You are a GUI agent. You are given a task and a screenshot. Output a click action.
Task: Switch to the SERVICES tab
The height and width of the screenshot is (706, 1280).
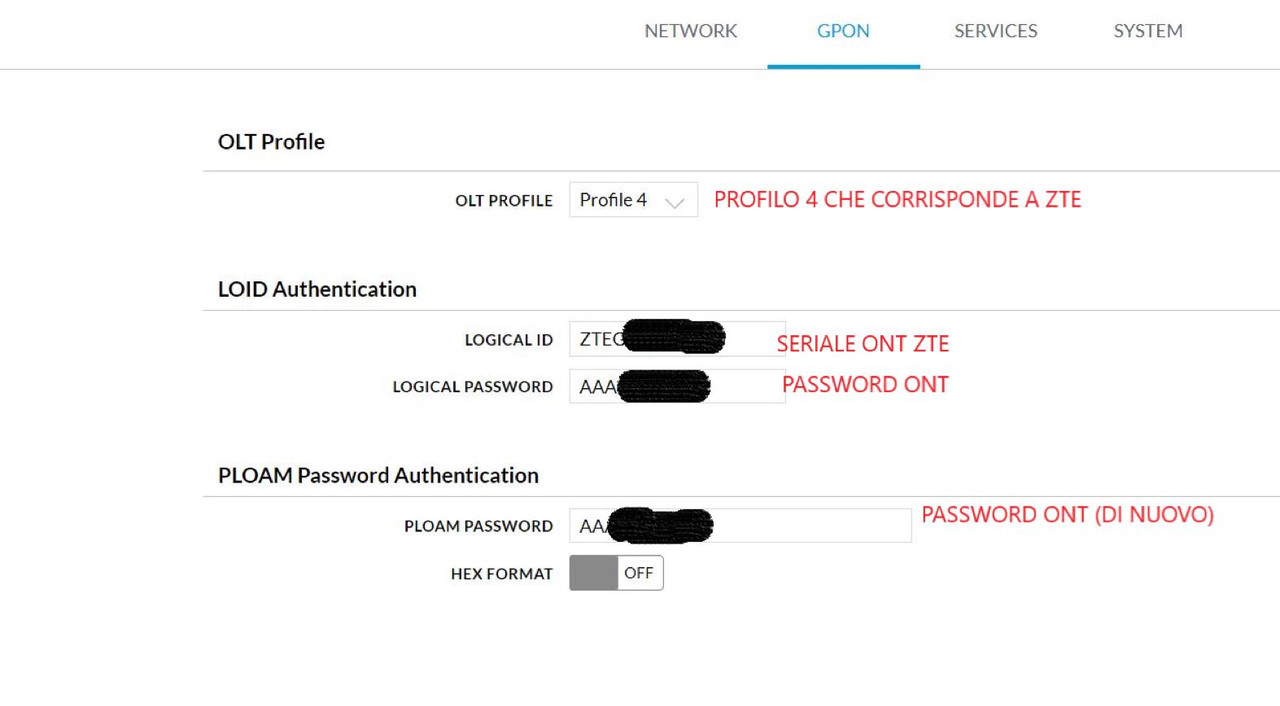995,31
